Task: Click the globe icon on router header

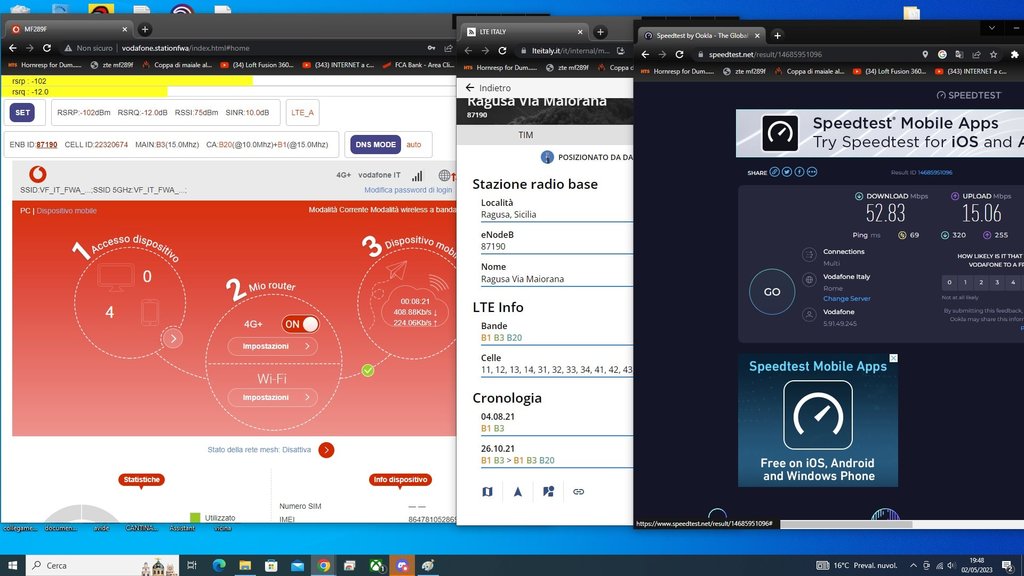Action: pos(444,175)
